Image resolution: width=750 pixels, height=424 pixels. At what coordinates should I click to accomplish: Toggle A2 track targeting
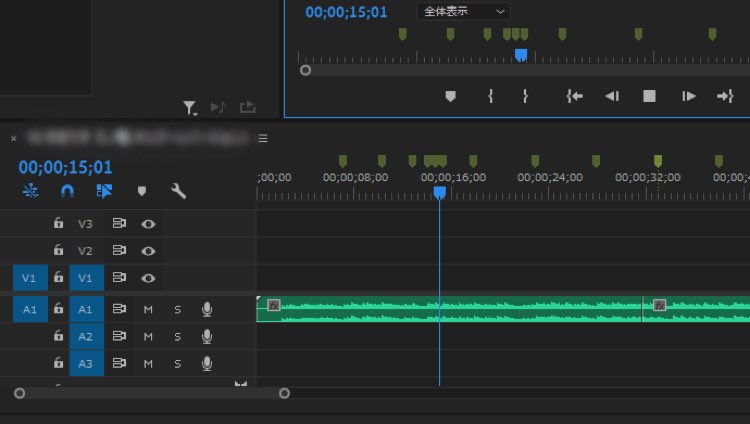pos(87,336)
